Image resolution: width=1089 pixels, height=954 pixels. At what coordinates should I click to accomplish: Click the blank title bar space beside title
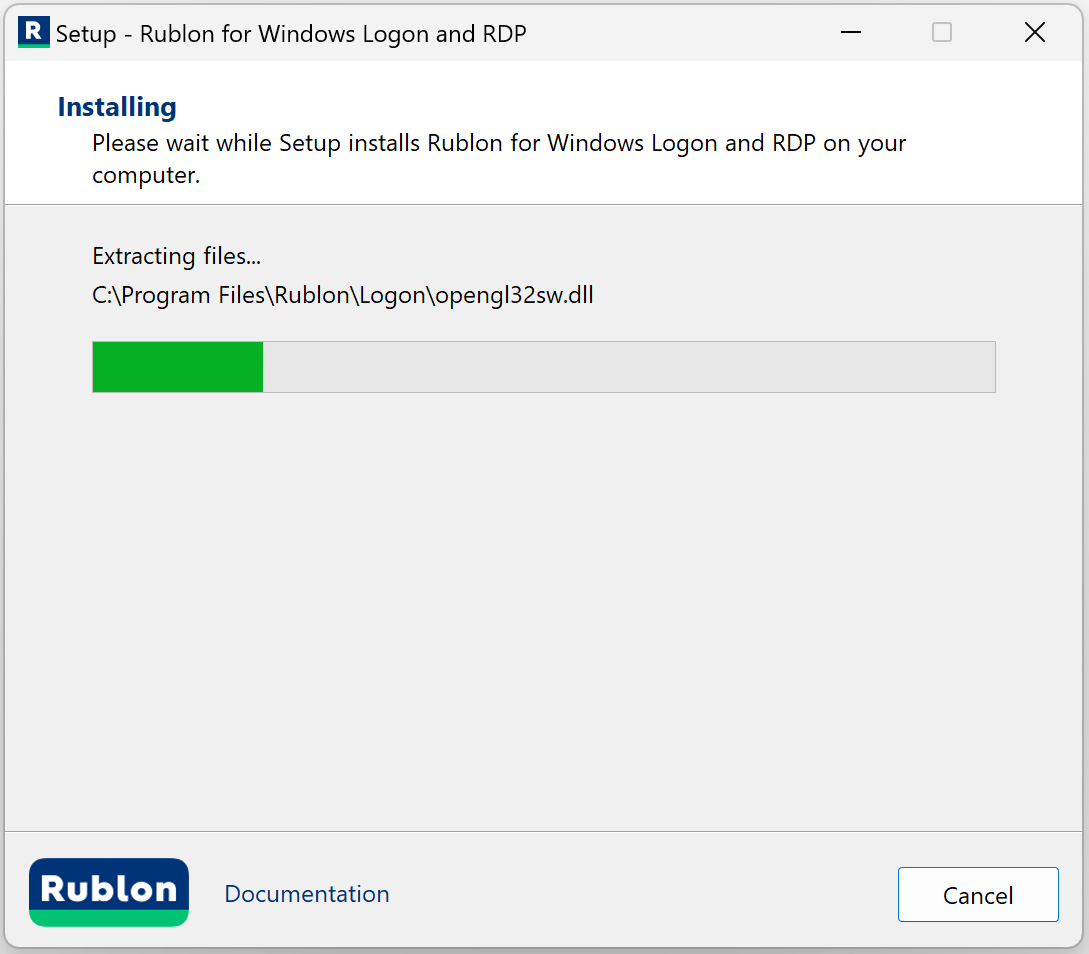tap(680, 34)
